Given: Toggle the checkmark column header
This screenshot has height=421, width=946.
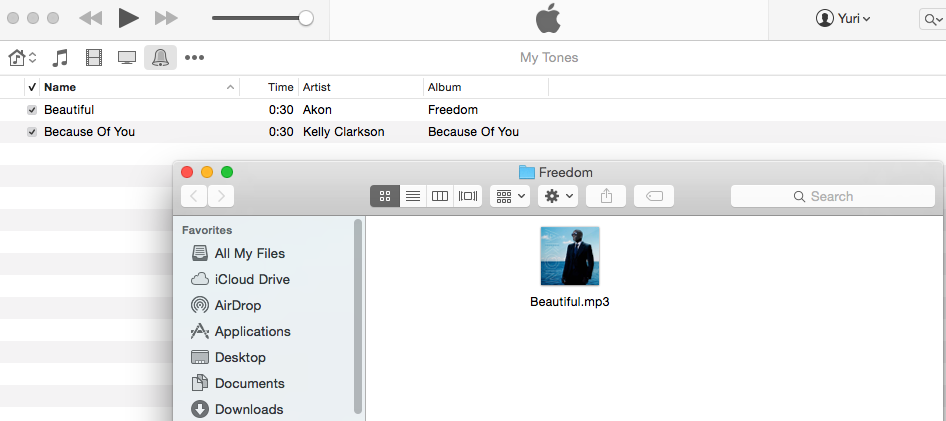Looking at the screenshot, I should 32,87.
